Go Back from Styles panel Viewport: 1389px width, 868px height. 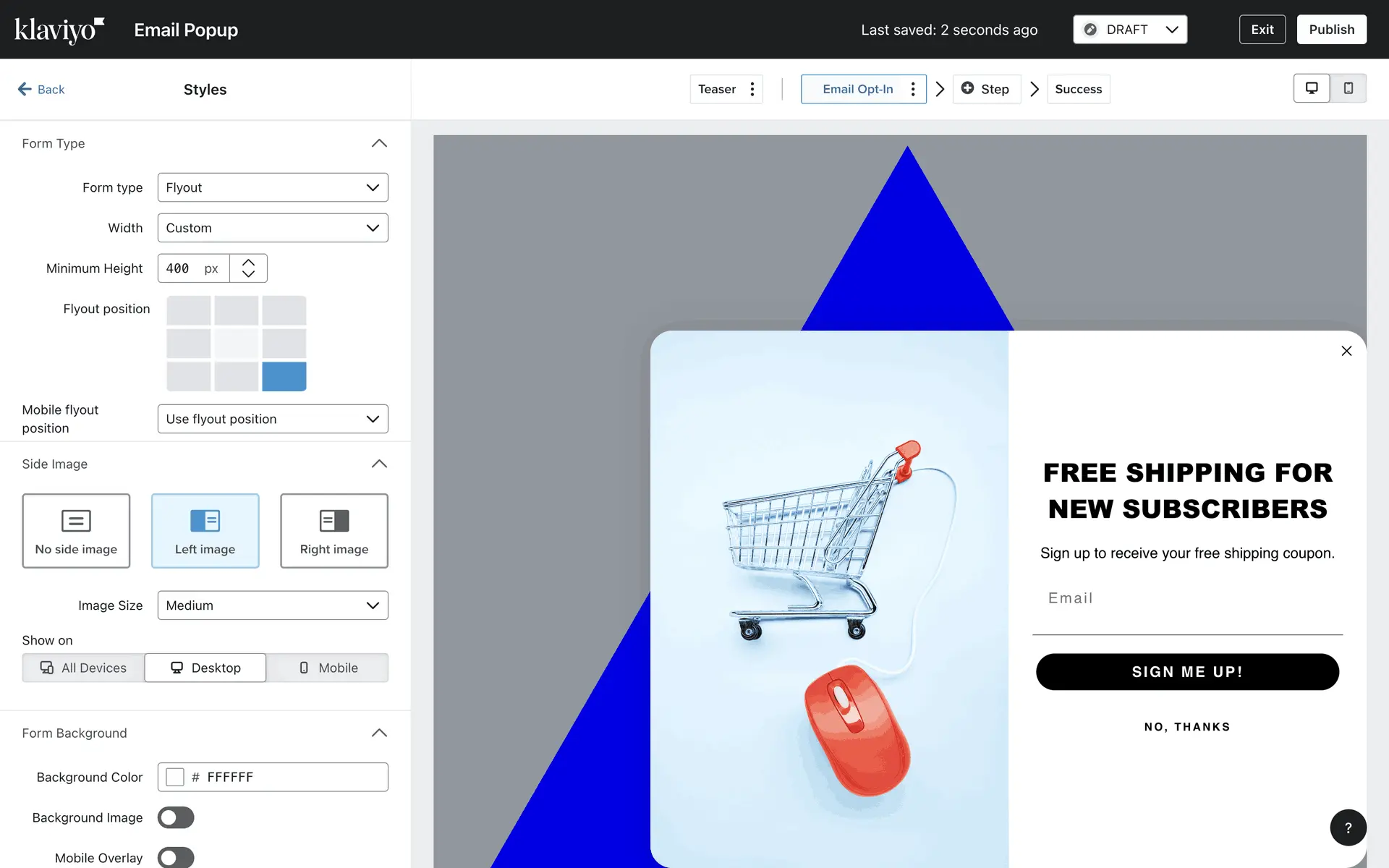pos(41,89)
